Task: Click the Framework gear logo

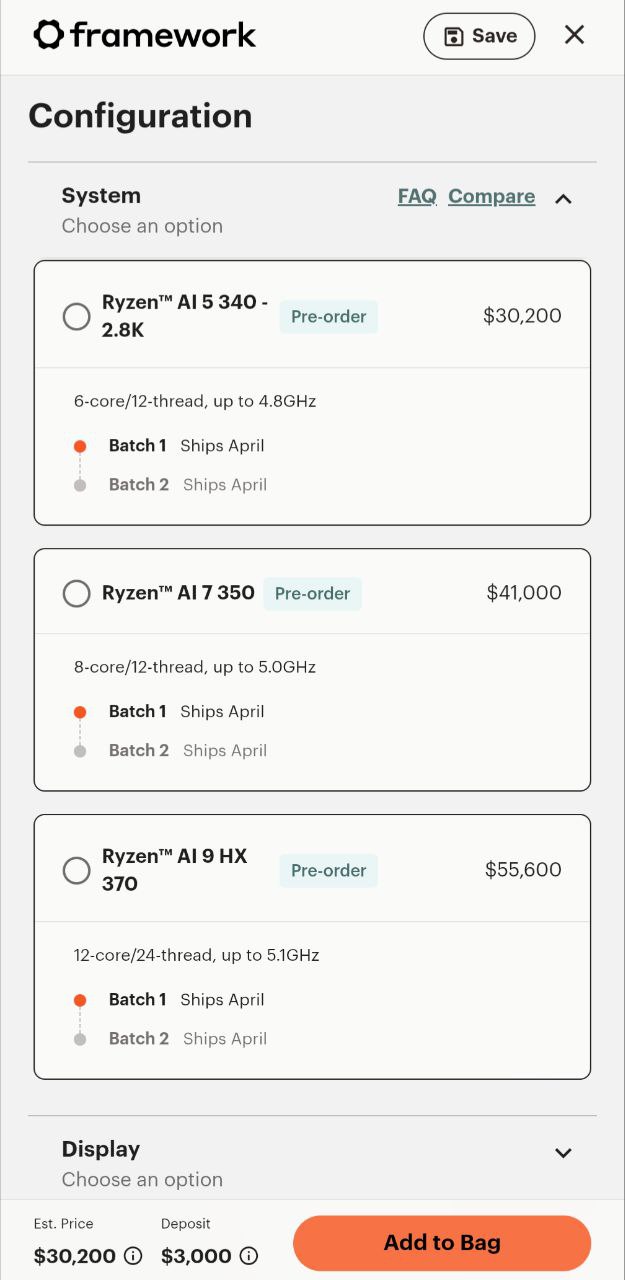Action: click(x=48, y=35)
